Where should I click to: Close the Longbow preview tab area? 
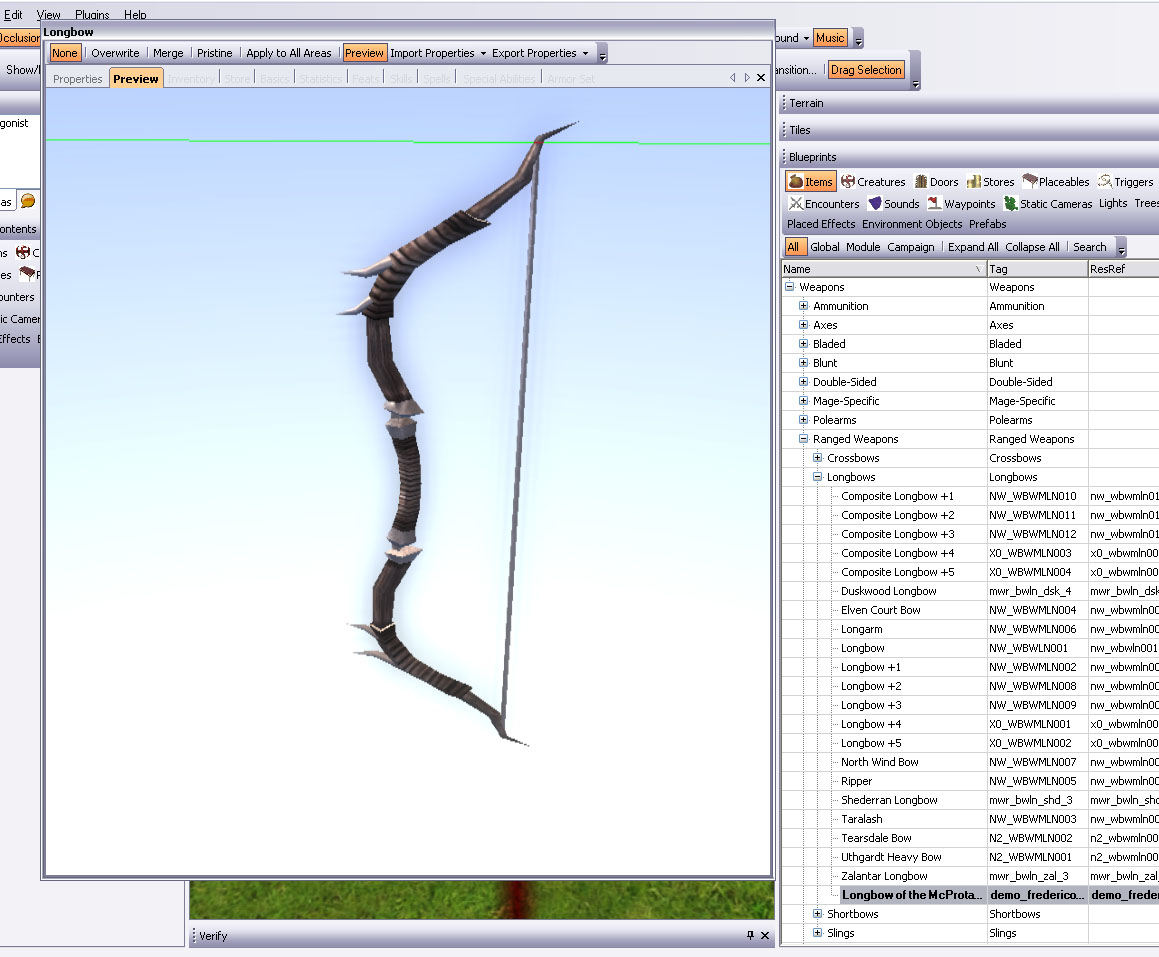click(761, 78)
